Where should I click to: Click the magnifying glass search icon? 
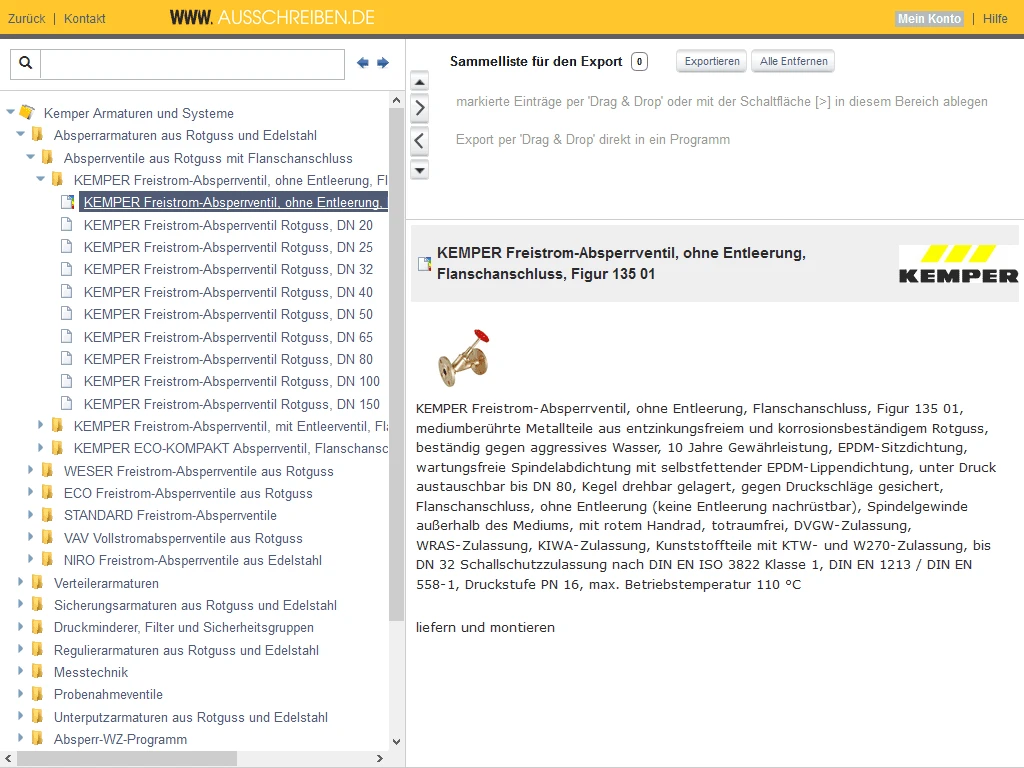coord(25,63)
